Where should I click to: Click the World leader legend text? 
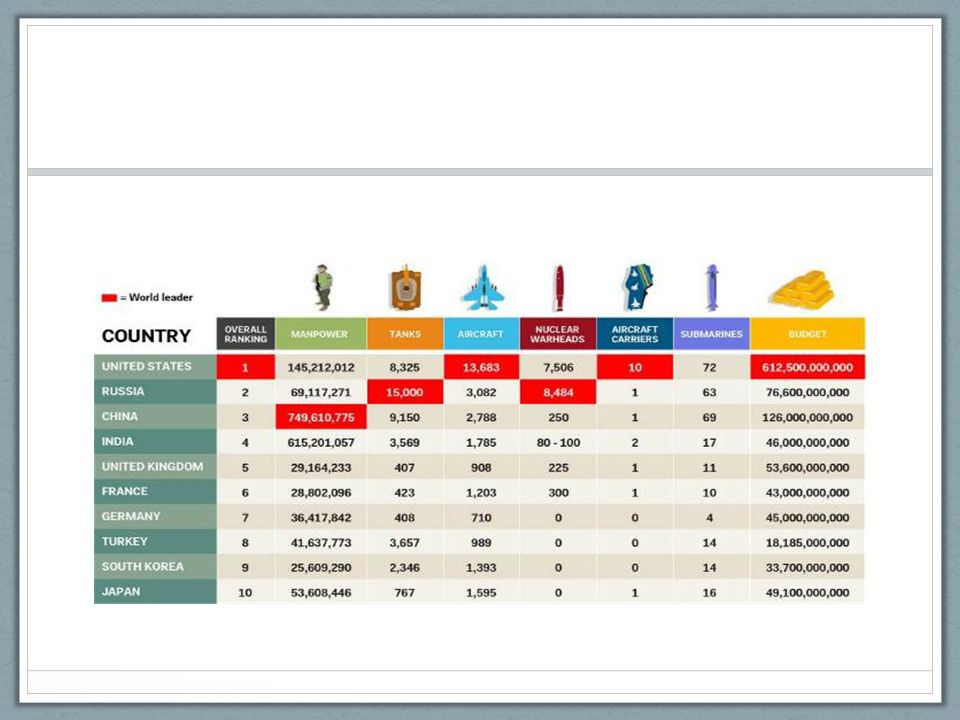pyautogui.click(x=160, y=298)
